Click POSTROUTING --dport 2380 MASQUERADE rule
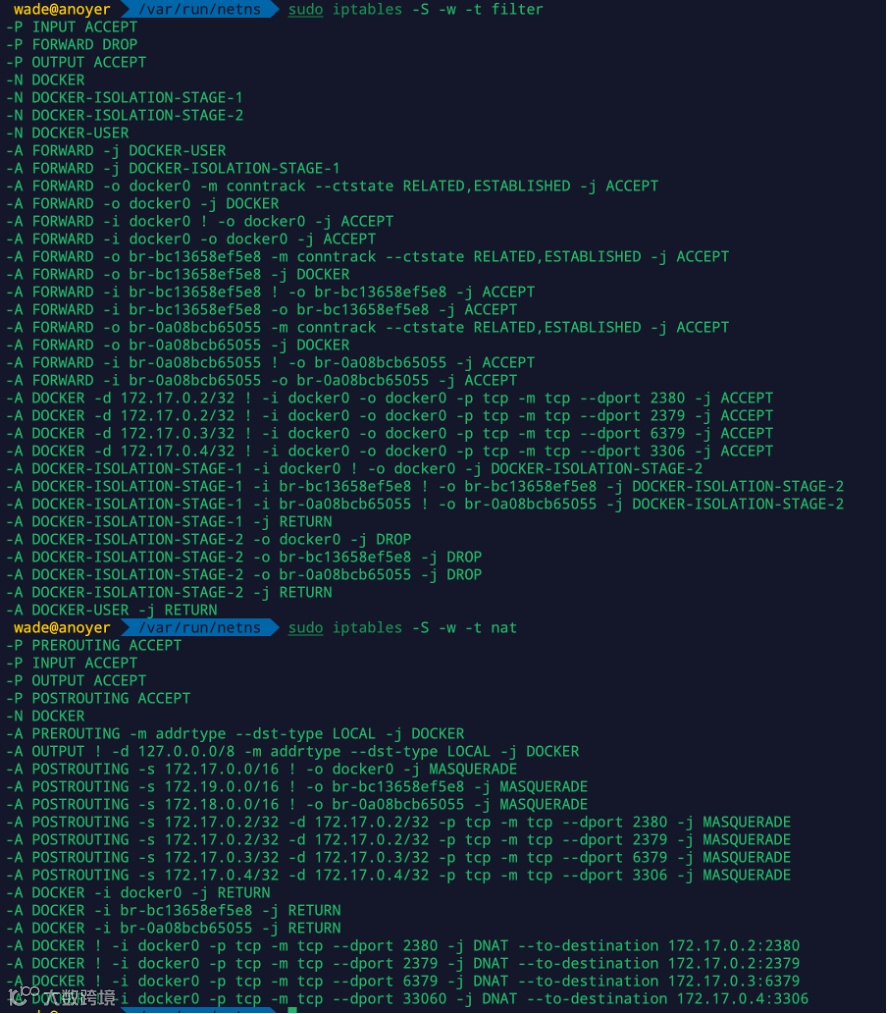Screen dimensions: 887x1014 coord(399,823)
